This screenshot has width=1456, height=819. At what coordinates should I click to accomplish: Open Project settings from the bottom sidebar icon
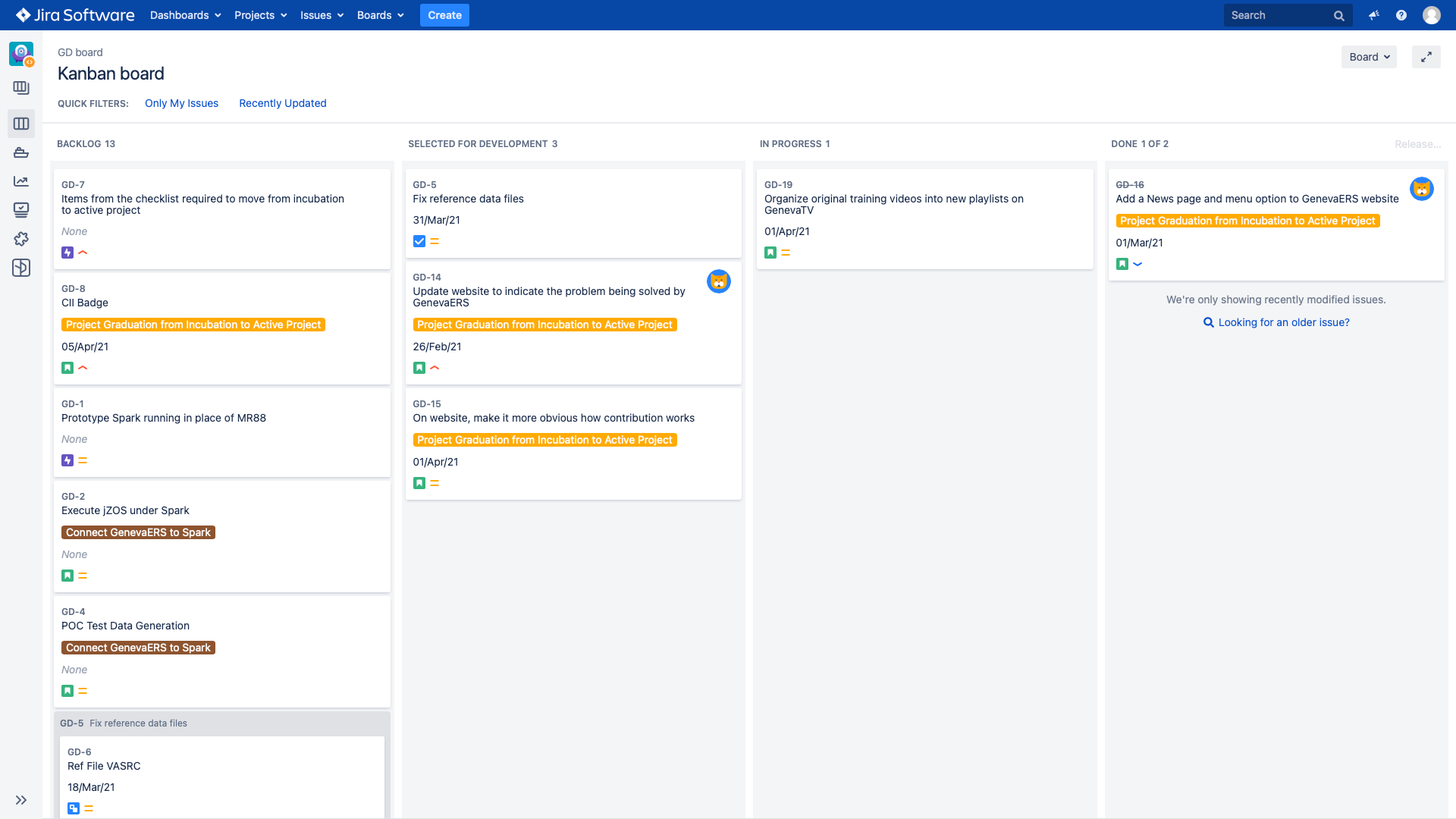click(20, 268)
